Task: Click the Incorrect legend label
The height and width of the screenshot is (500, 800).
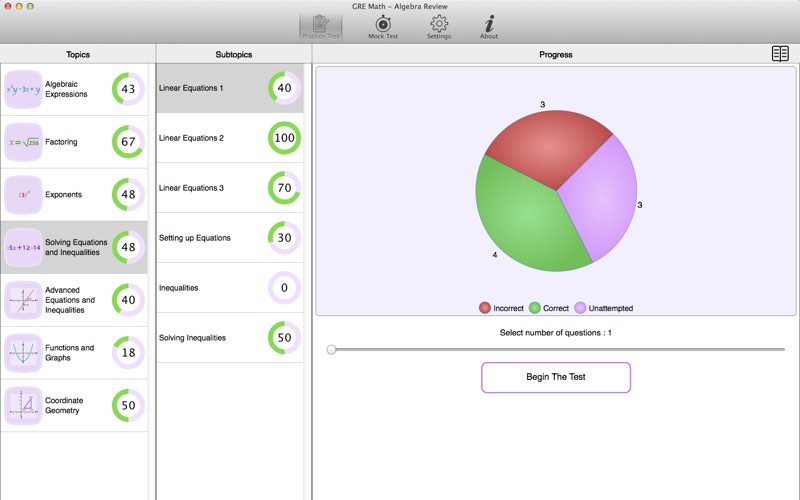Action: [x=508, y=308]
